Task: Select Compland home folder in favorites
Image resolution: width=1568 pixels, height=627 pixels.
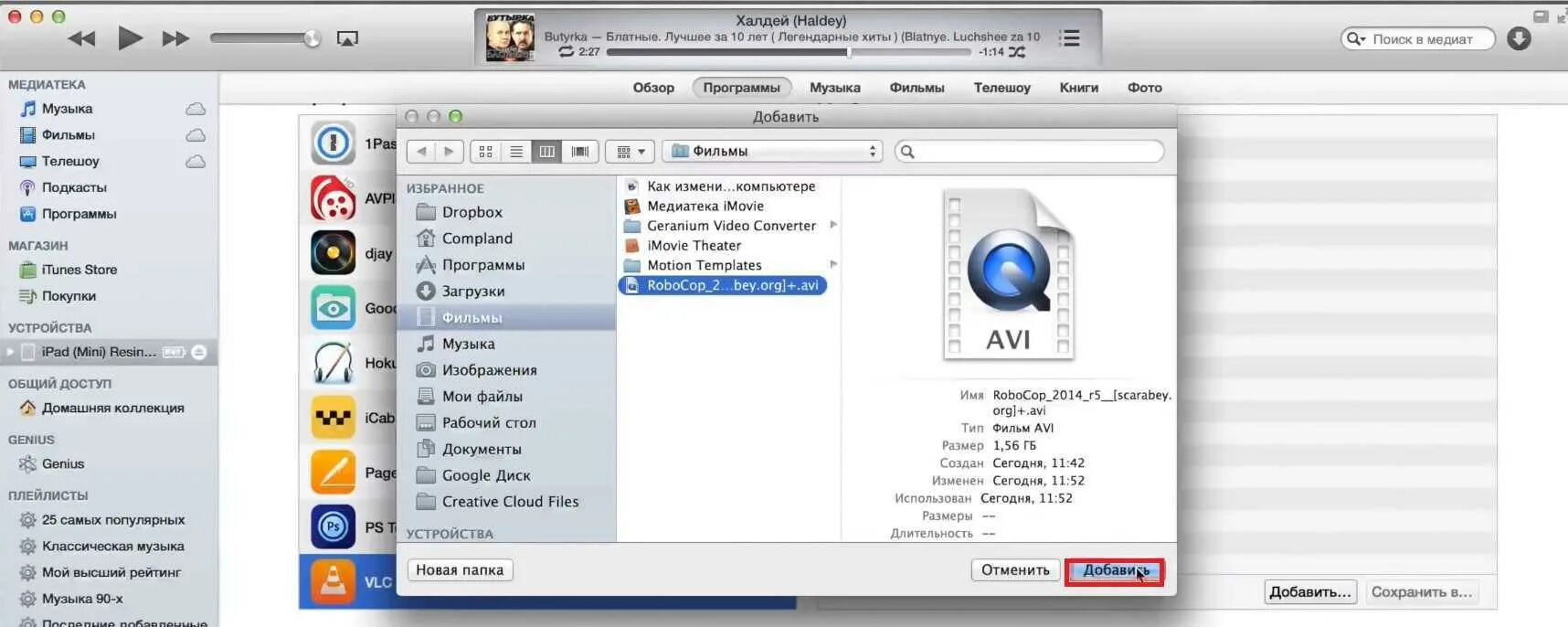Action: pos(476,239)
